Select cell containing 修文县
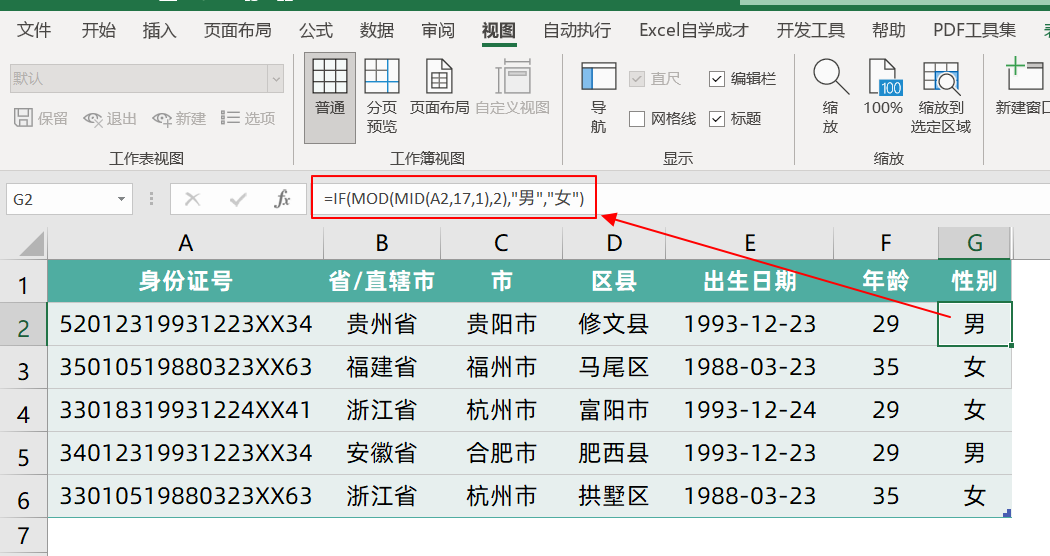1050x556 pixels. (614, 324)
